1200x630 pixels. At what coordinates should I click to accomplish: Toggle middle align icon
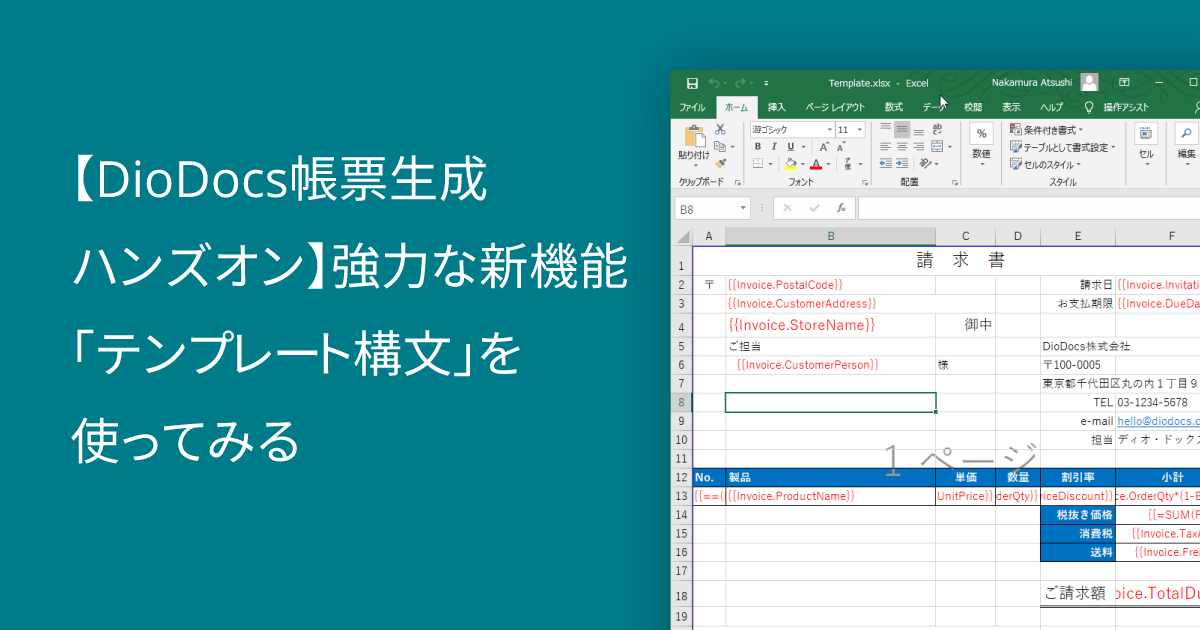coord(902,129)
